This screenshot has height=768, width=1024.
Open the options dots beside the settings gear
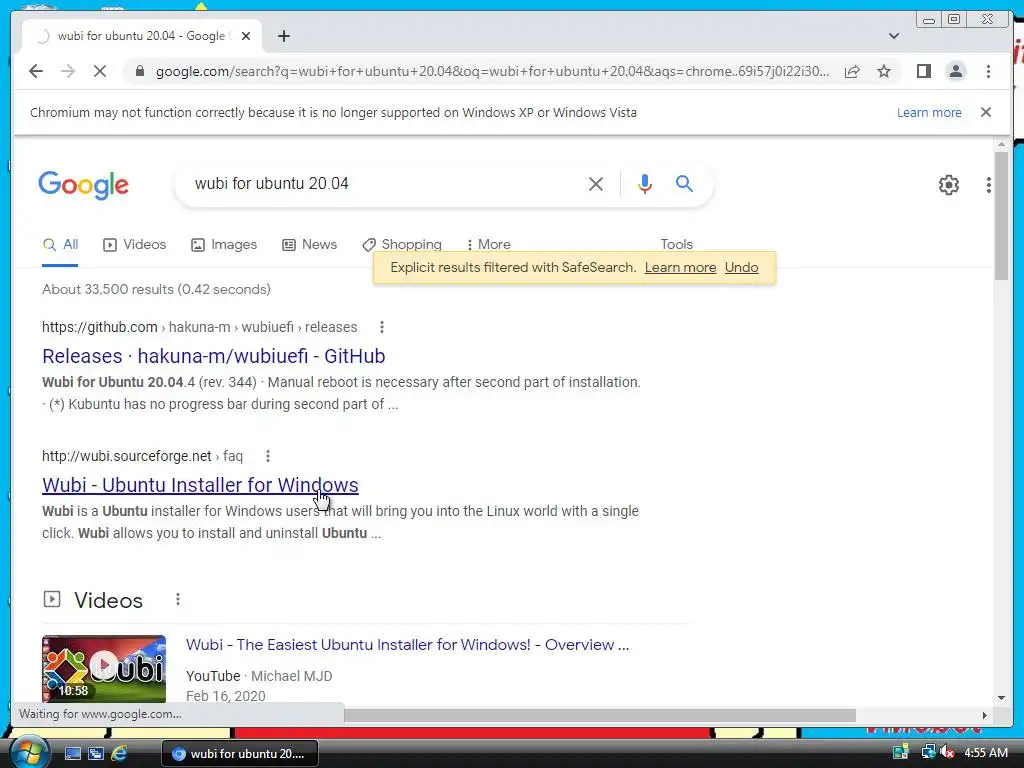(x=989, y=185)
